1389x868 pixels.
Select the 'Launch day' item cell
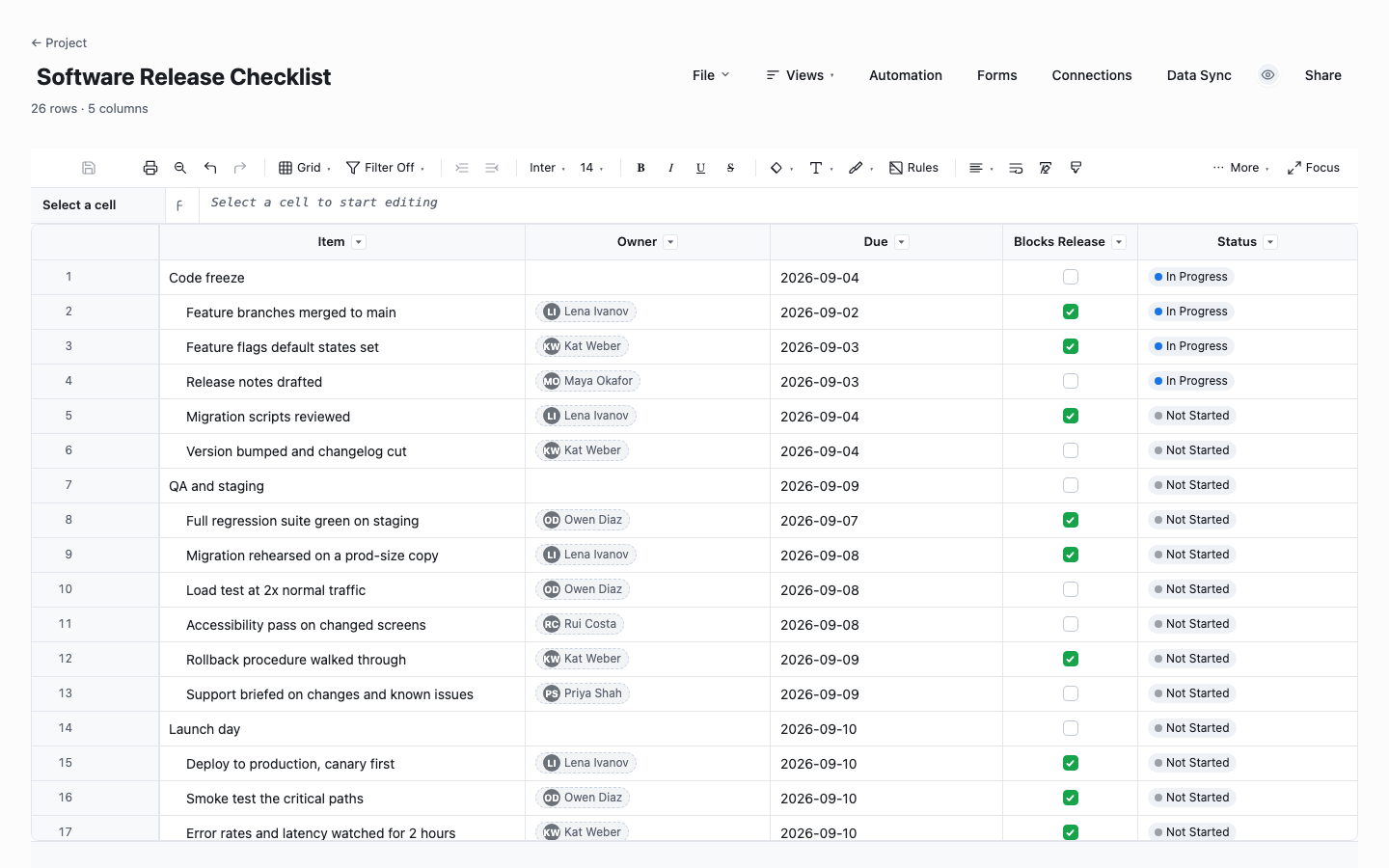(342, 729)
